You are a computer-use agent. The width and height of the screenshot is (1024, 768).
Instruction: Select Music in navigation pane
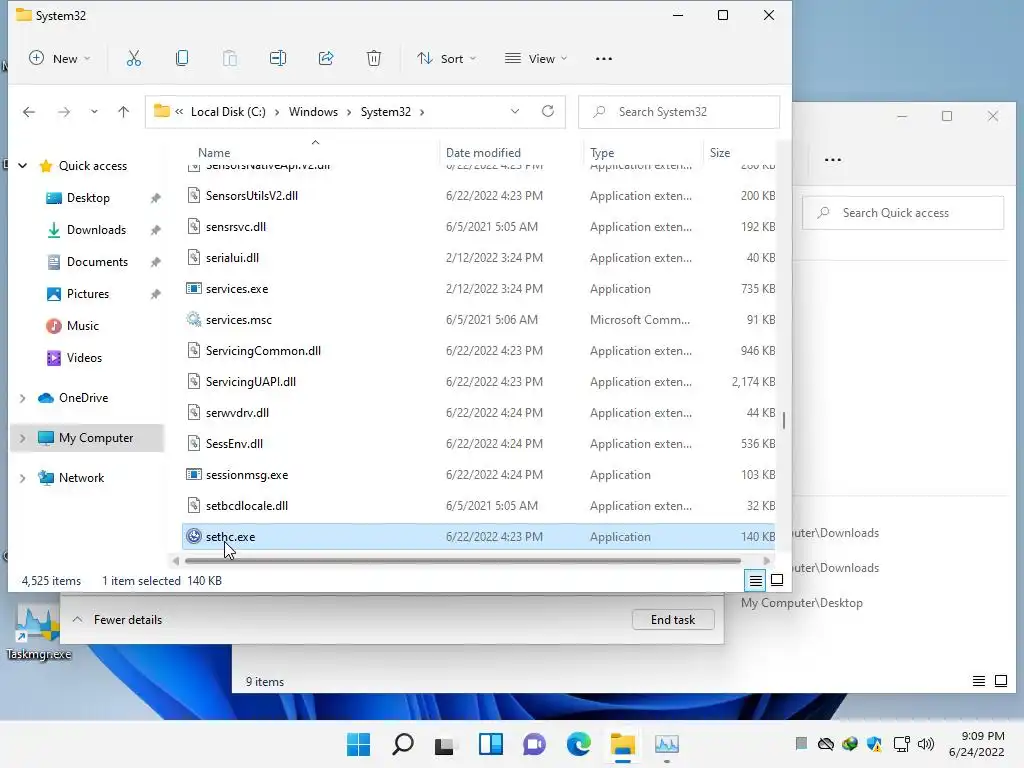(83, 326)
